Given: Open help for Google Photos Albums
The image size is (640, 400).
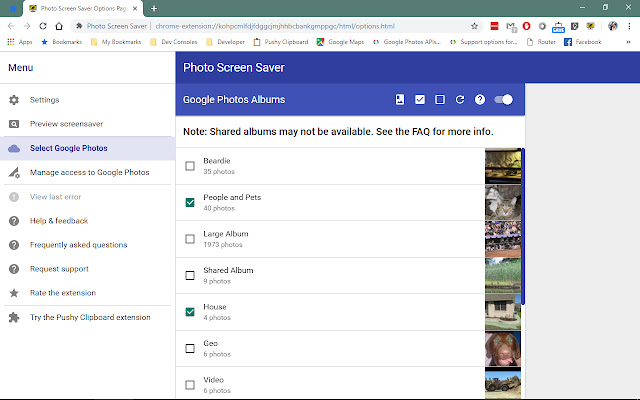Looking at the screenshot, I should click(480, 100).
